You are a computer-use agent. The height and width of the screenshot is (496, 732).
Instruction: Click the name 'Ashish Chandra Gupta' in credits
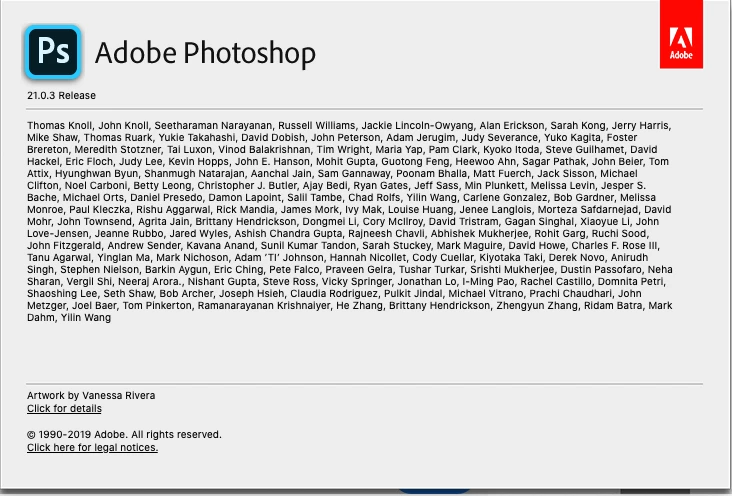pyautogui.click(x=288, y=234)
